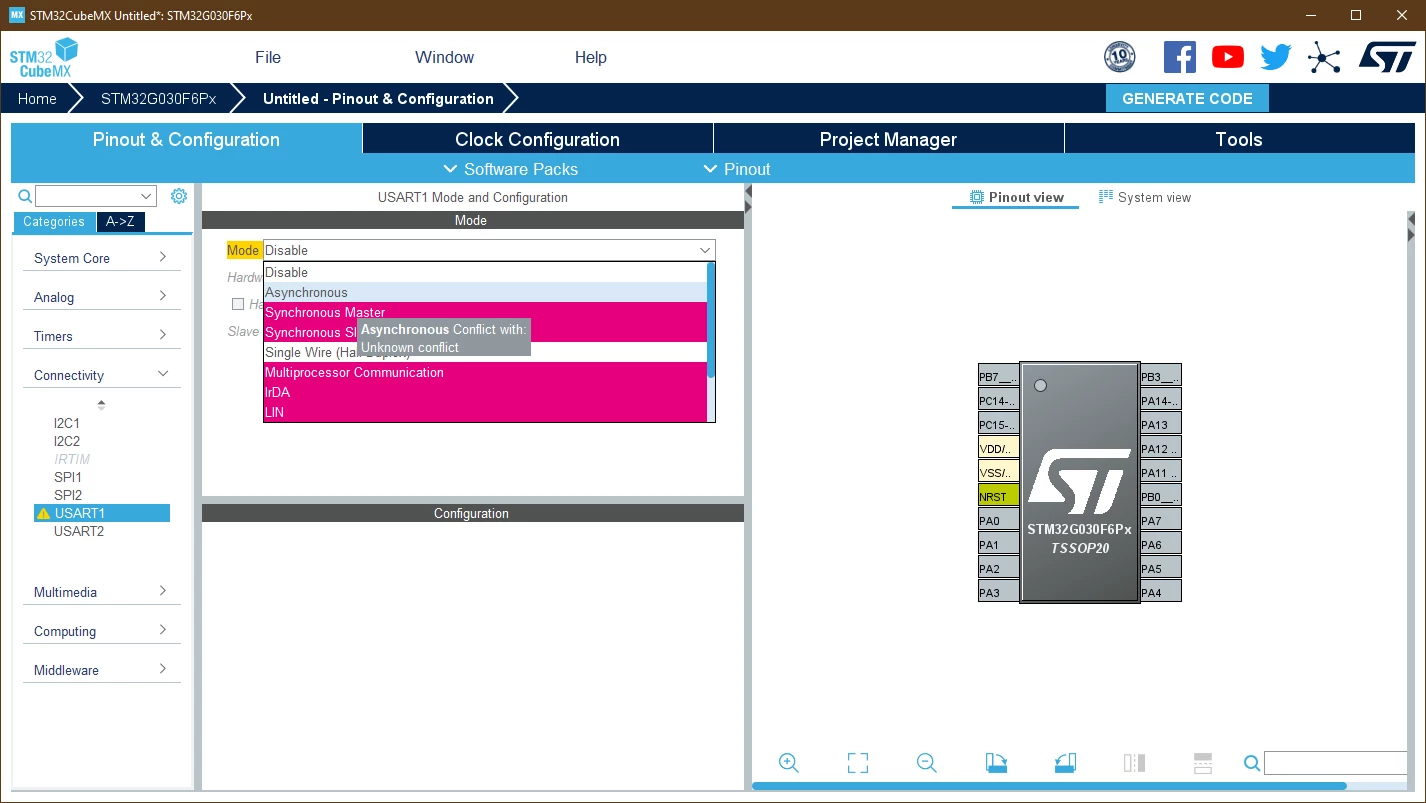
Task: Select the Categories tab
Action: (54, 222)
